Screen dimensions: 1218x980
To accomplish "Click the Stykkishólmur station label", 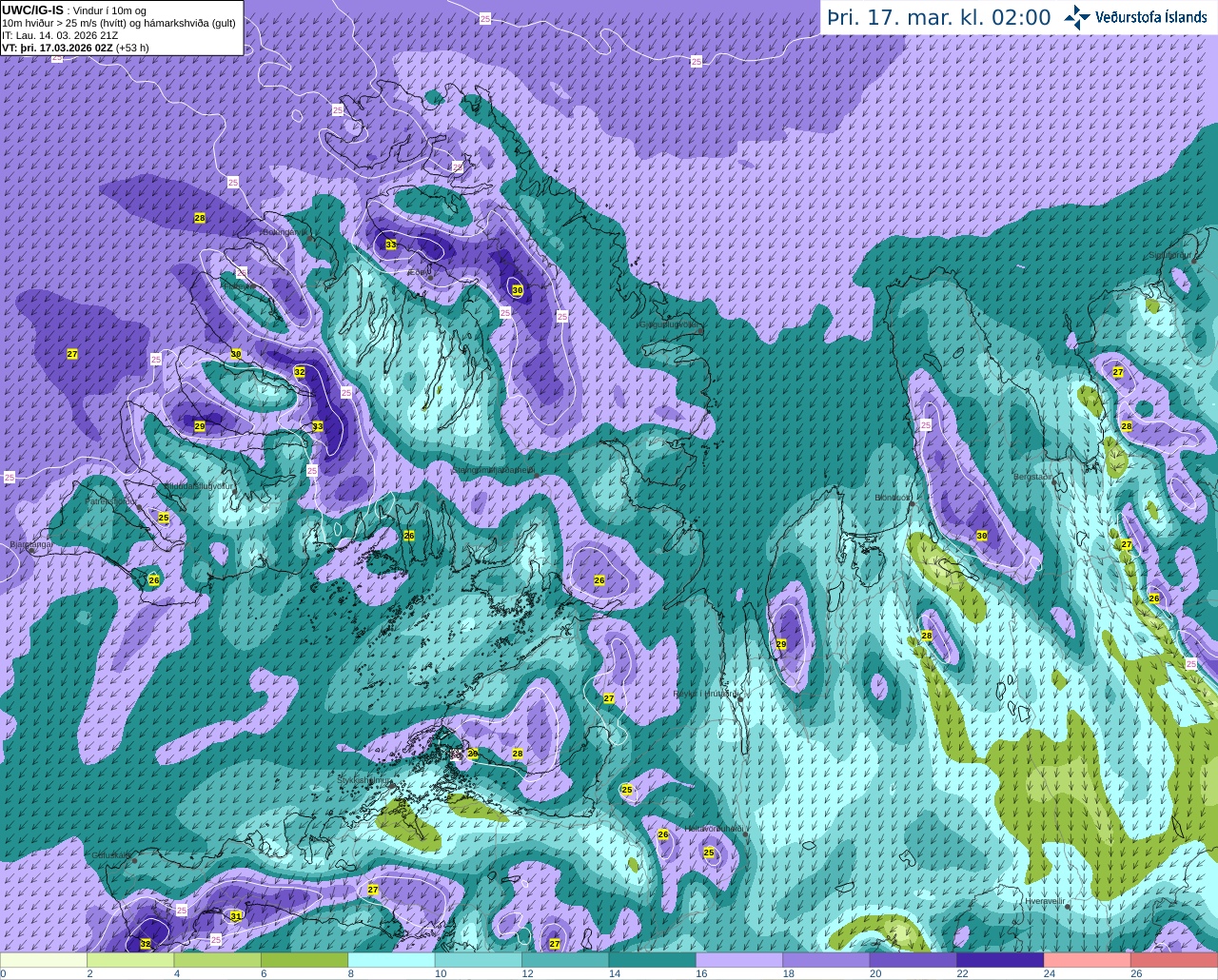I will point(364,780).
